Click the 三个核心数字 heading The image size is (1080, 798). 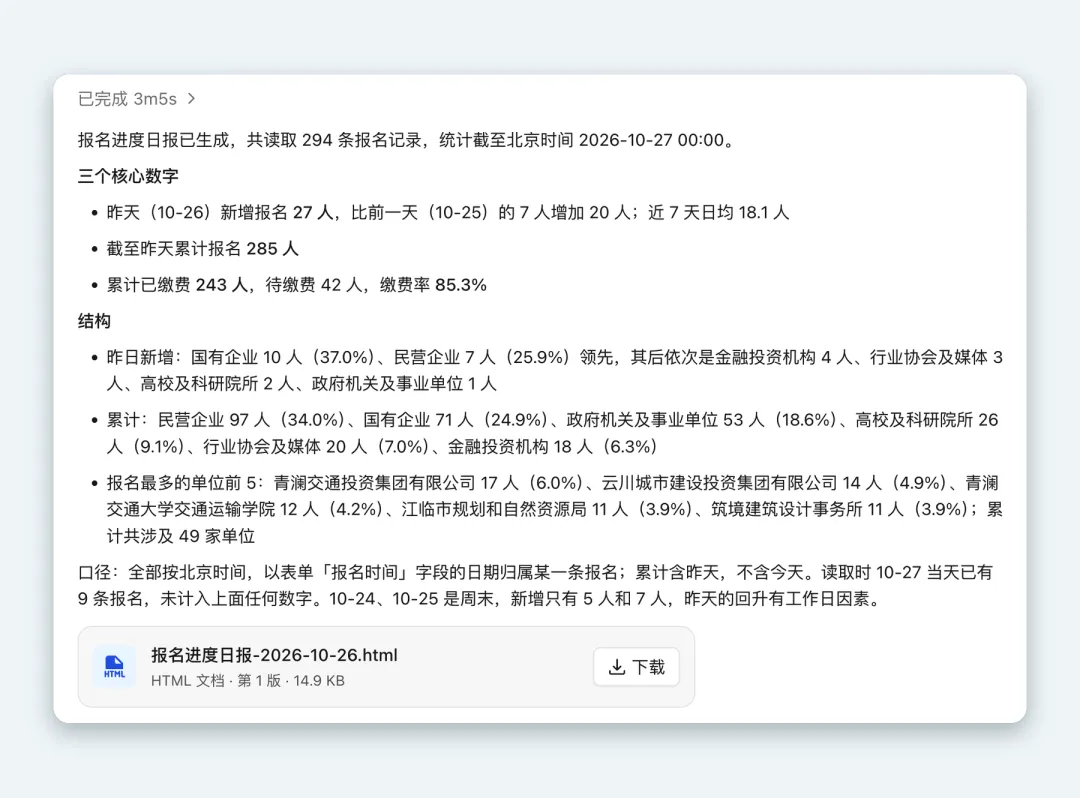coord(128,176)
